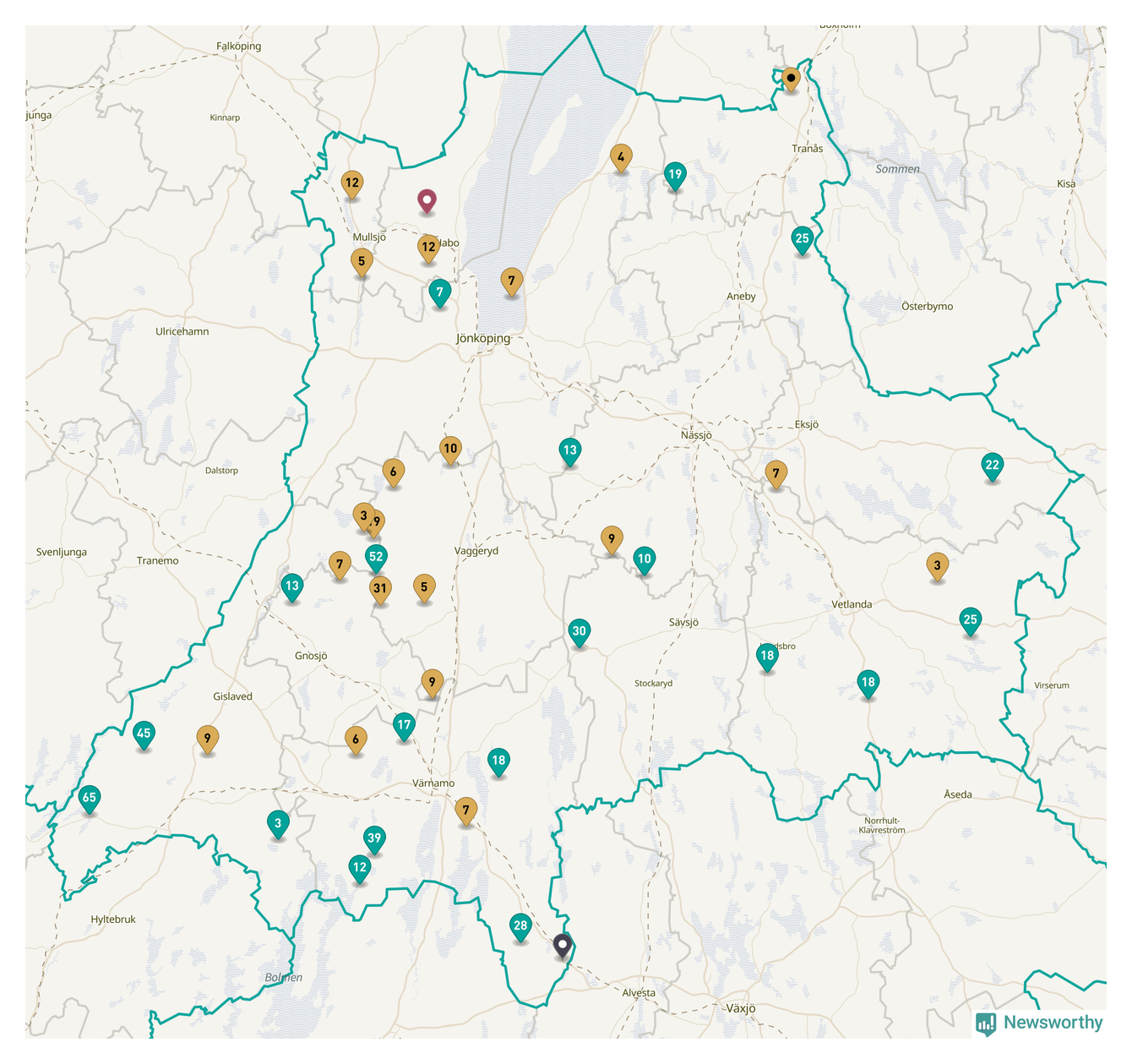Select the teal marker numbered 39
The image size is (1132, 1064).
coord(373,839)
